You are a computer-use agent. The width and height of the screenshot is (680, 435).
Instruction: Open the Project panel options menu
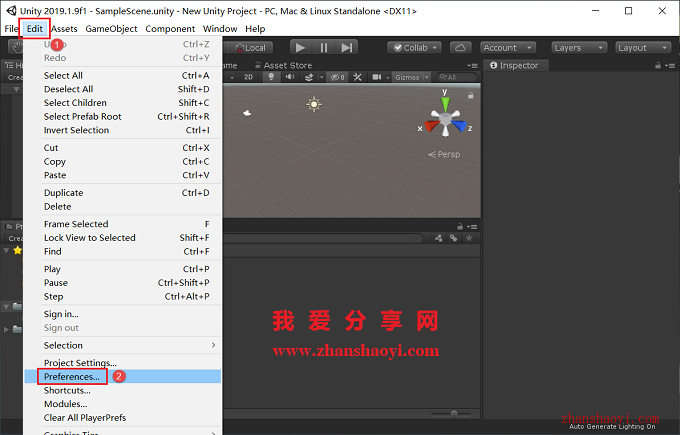(472, 226)
